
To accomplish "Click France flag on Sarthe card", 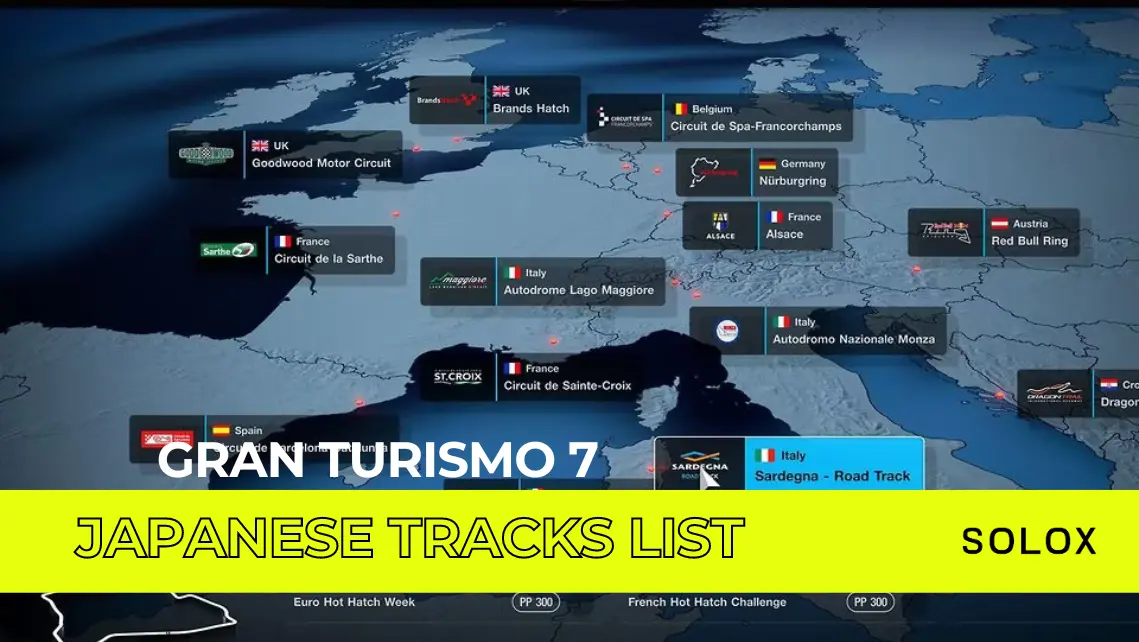I will point(283,241).
